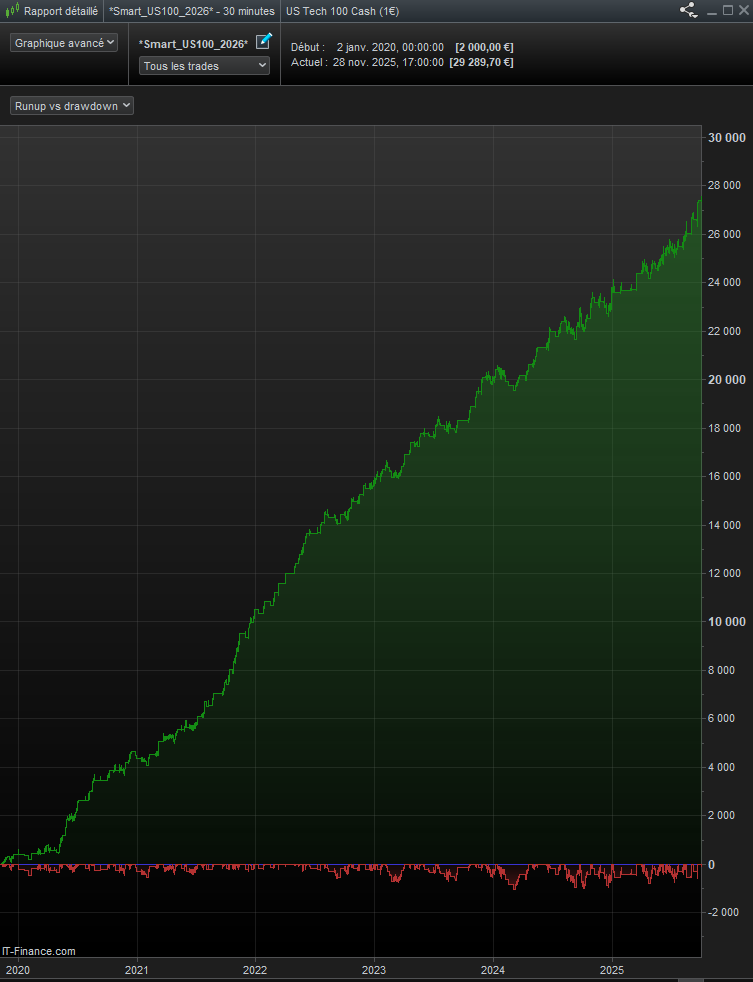The image size is (753, 982).
Task: Click the 20 000 label on value axis
Action: tap(724, 380)
